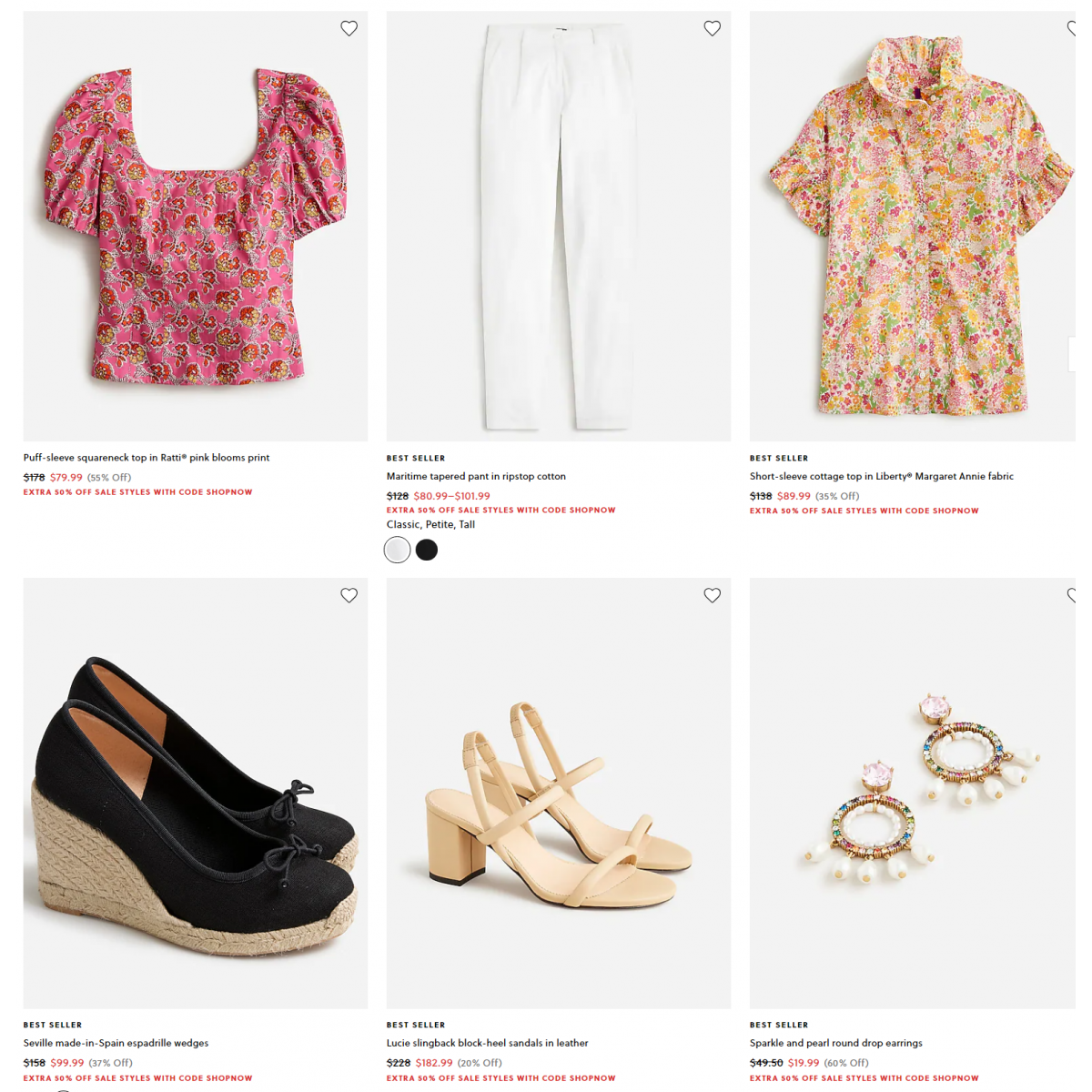Screen dimensions: 1092x1092
Task: Click heart icon on Maritime tapered pant
Action: point(713,28)
